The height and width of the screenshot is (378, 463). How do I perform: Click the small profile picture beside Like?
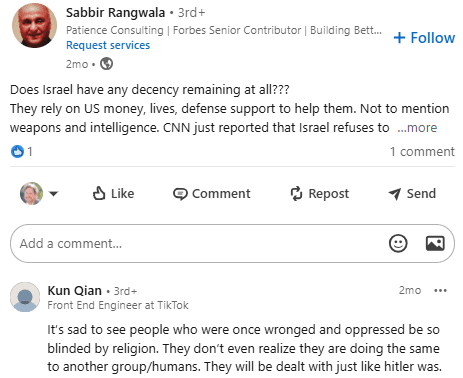pos(31,193)
